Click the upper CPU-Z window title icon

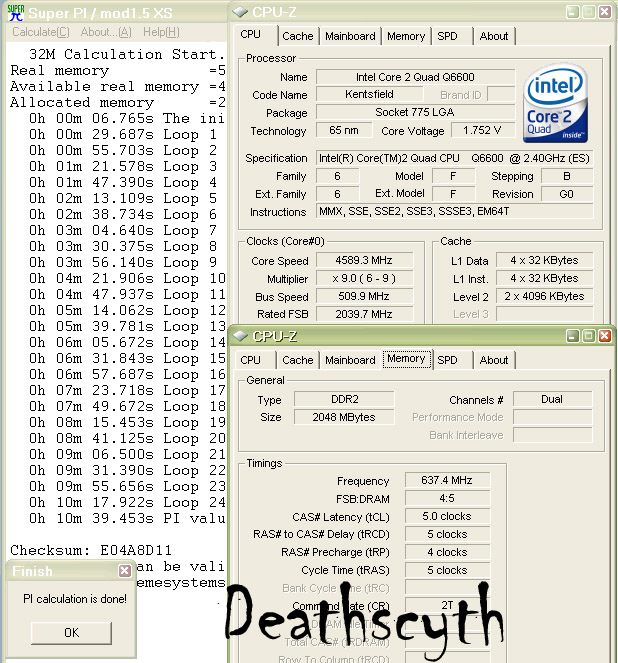tap(240, 12)
